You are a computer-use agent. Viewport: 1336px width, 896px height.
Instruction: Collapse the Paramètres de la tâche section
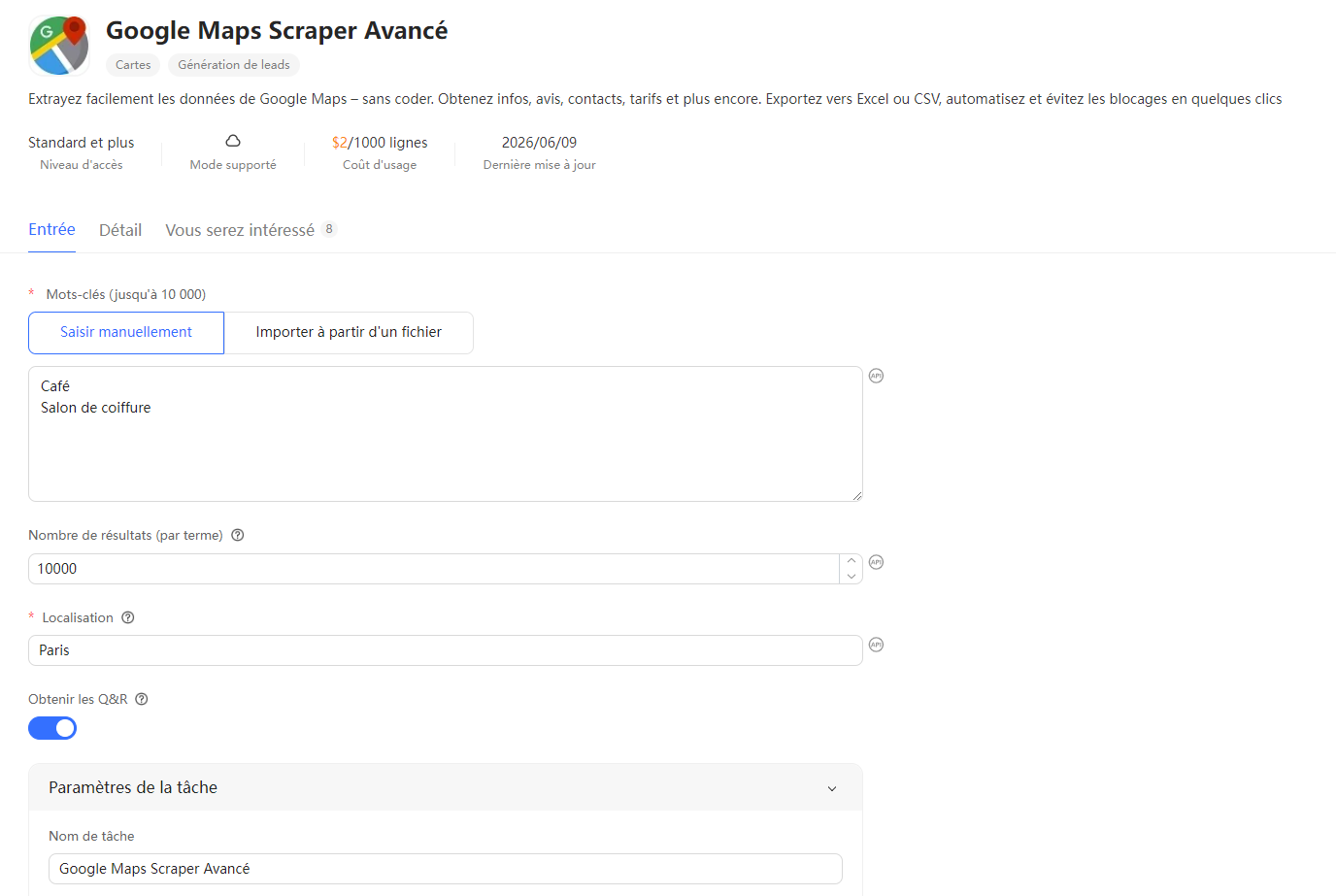click(x=832, y=788)
